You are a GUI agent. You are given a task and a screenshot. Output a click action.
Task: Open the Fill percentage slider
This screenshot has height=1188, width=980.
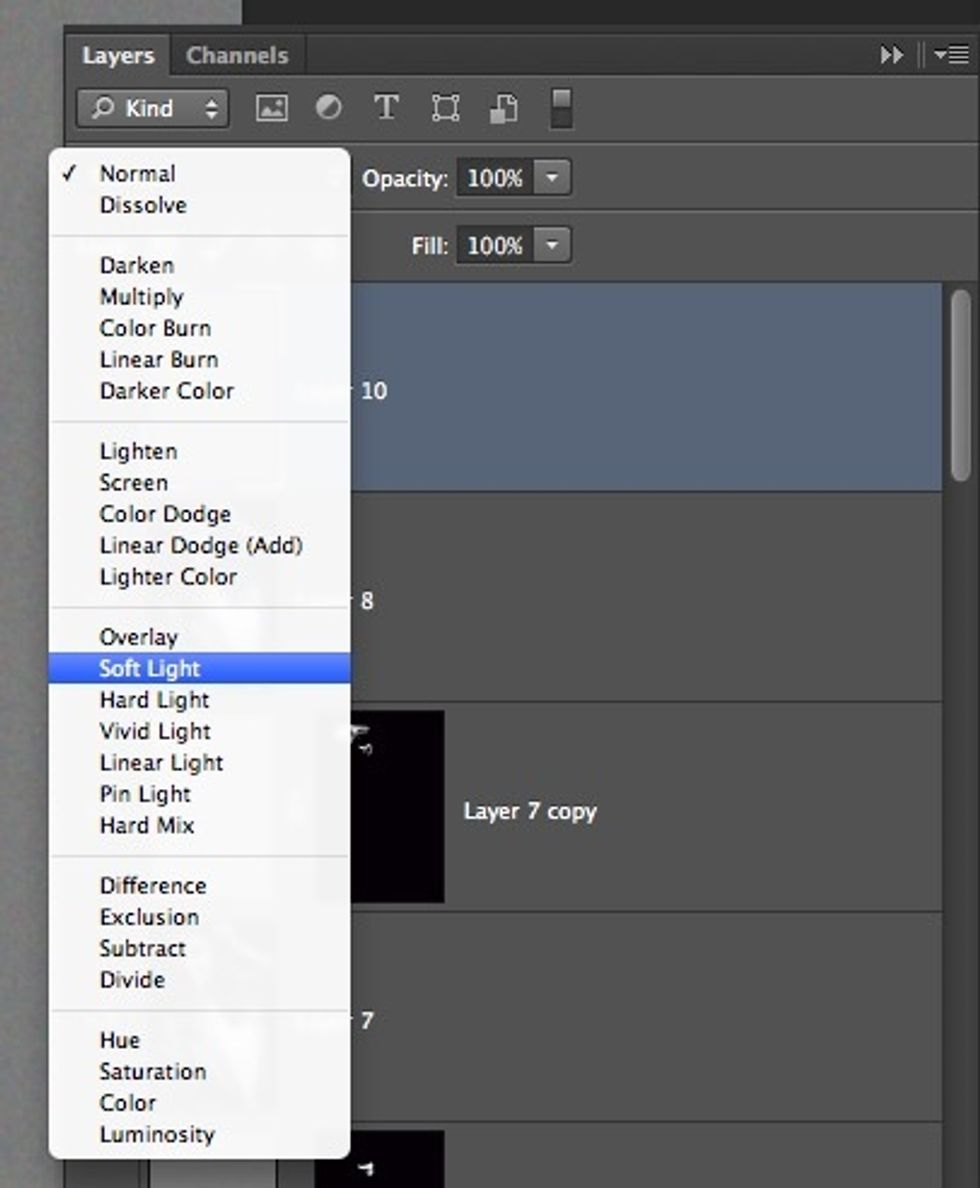[x=552, y=244]
